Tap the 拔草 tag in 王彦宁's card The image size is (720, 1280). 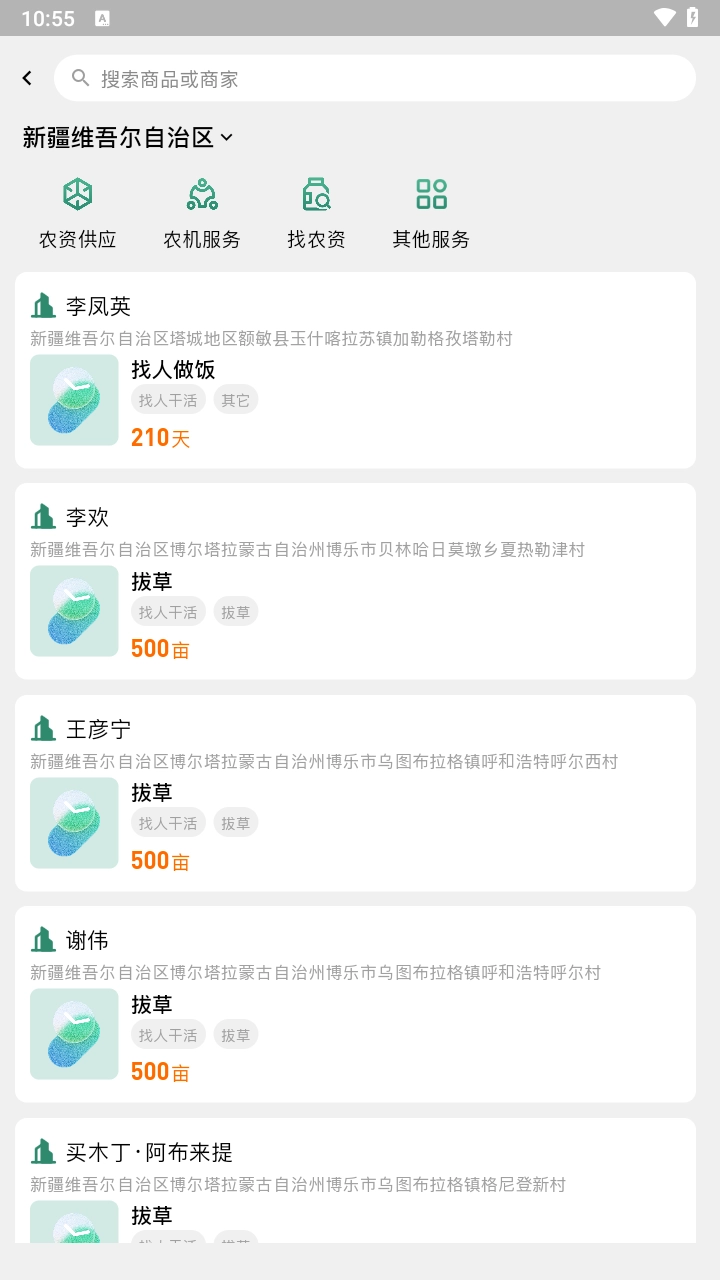pyautogui.click(x=236, y=823)
